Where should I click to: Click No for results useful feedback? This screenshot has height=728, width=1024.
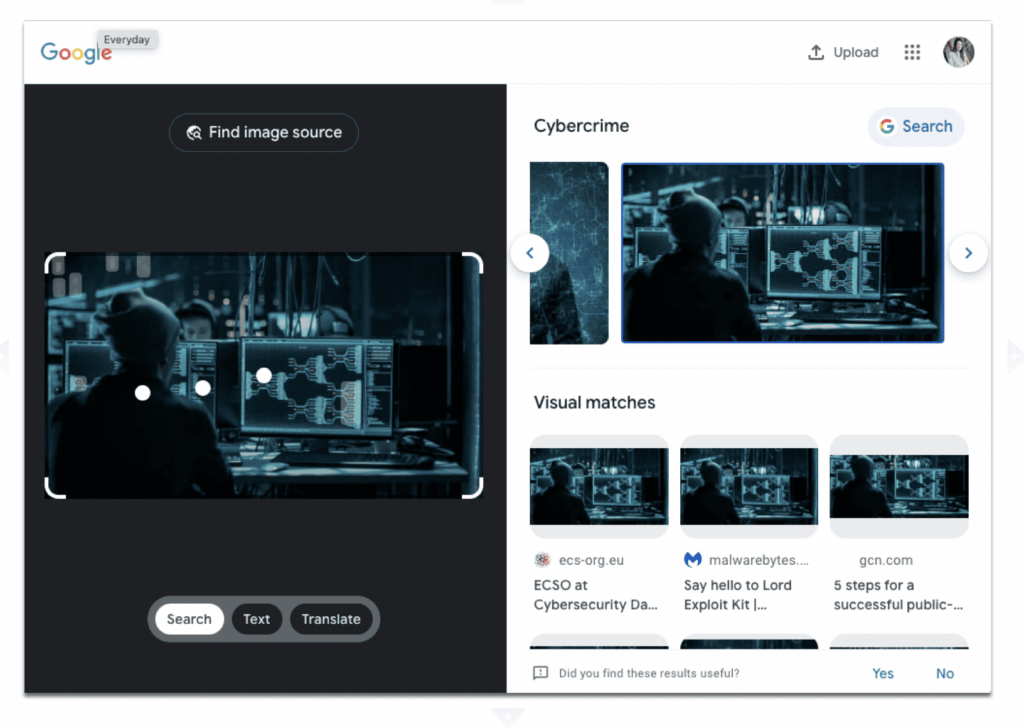pyautogui.click(x=944, y=673)
